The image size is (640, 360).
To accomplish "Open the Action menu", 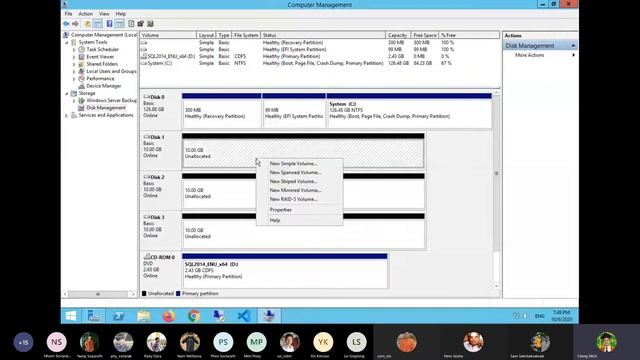I will tap(86, 14).
